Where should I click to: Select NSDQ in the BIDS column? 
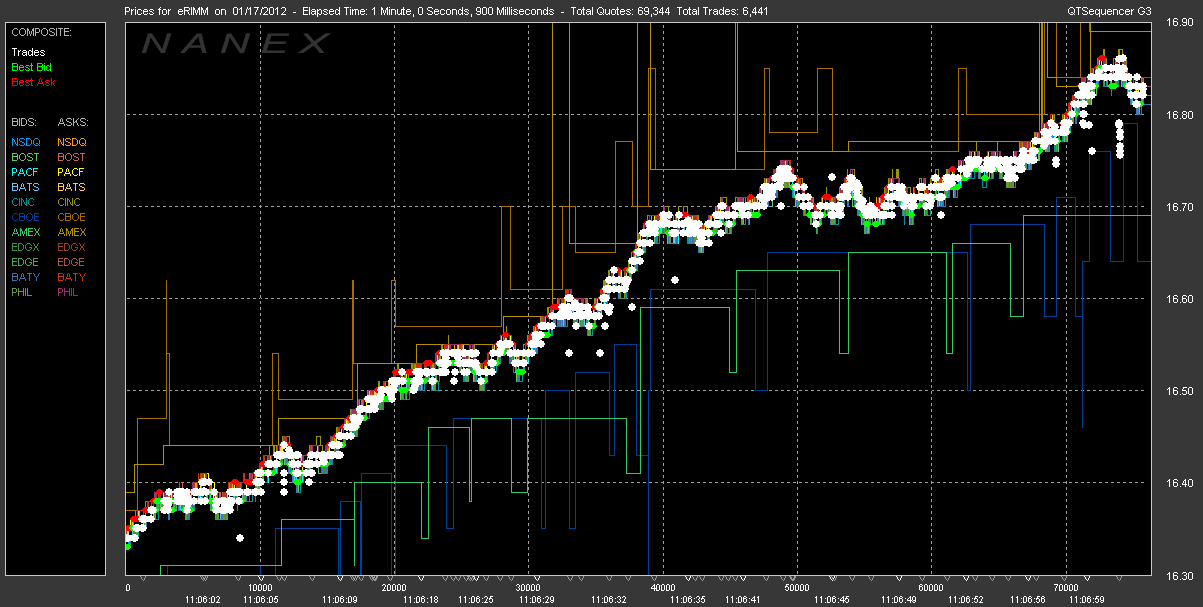[26, 142]
